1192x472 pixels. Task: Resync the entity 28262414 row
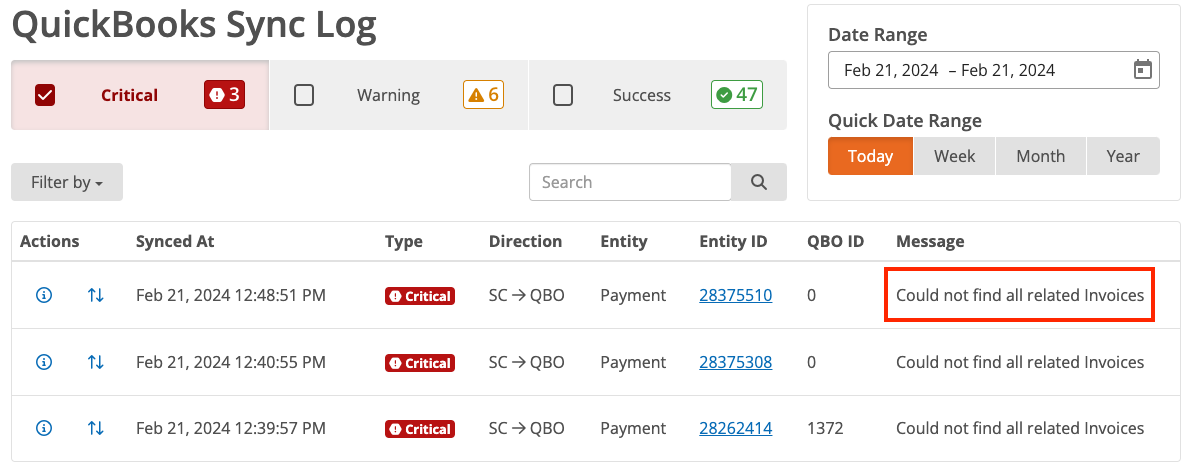click(x=96, y=429)
